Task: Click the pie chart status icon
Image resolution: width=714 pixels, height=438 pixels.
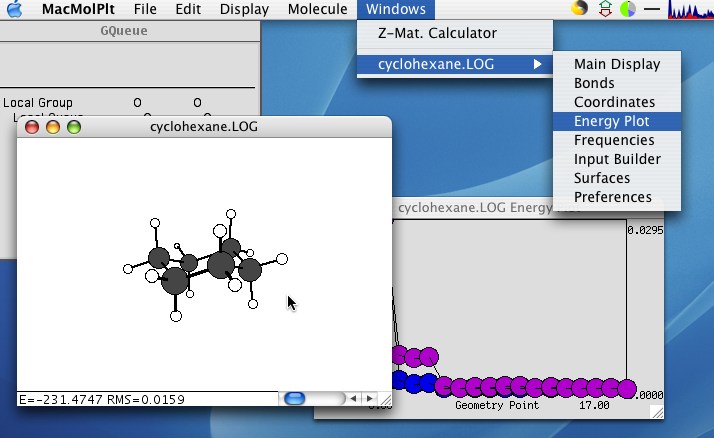Action: tap(629, 10)
